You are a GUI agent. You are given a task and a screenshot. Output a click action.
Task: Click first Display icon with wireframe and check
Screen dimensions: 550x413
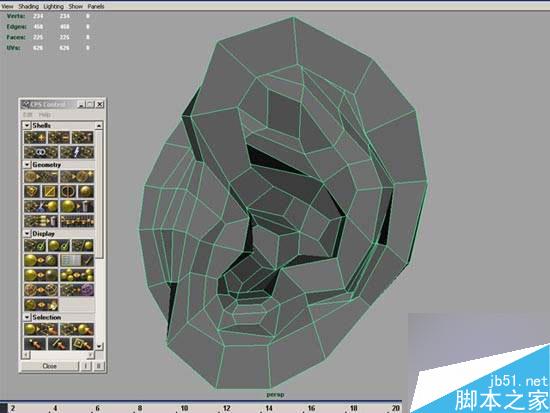click(35, 246)
